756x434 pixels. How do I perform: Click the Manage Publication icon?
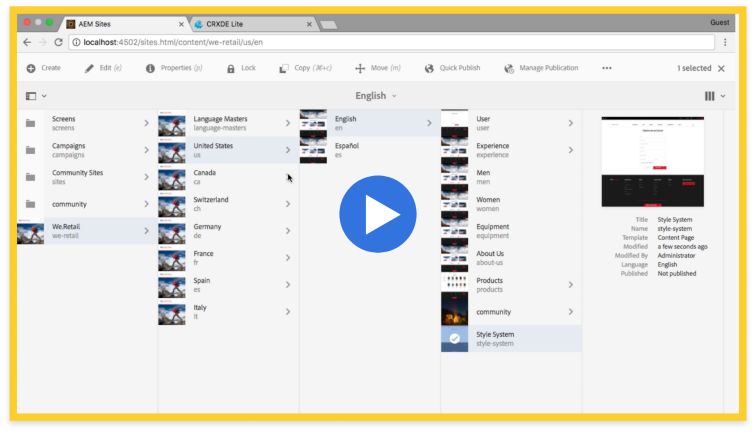pyautogui.click(x=509, y=69)
